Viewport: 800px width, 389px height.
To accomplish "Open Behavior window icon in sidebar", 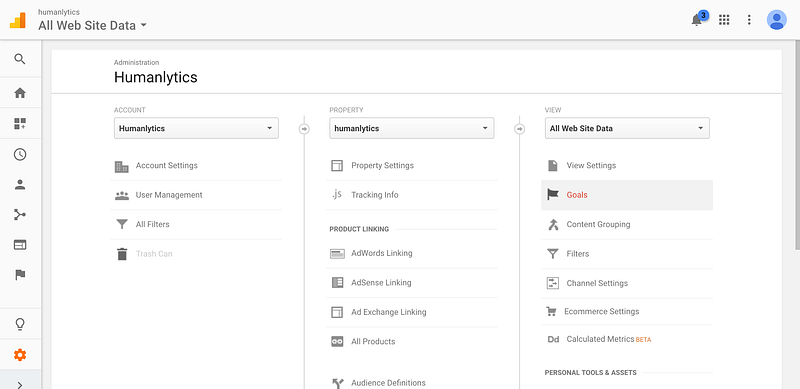I will click(x=20, y=245).
